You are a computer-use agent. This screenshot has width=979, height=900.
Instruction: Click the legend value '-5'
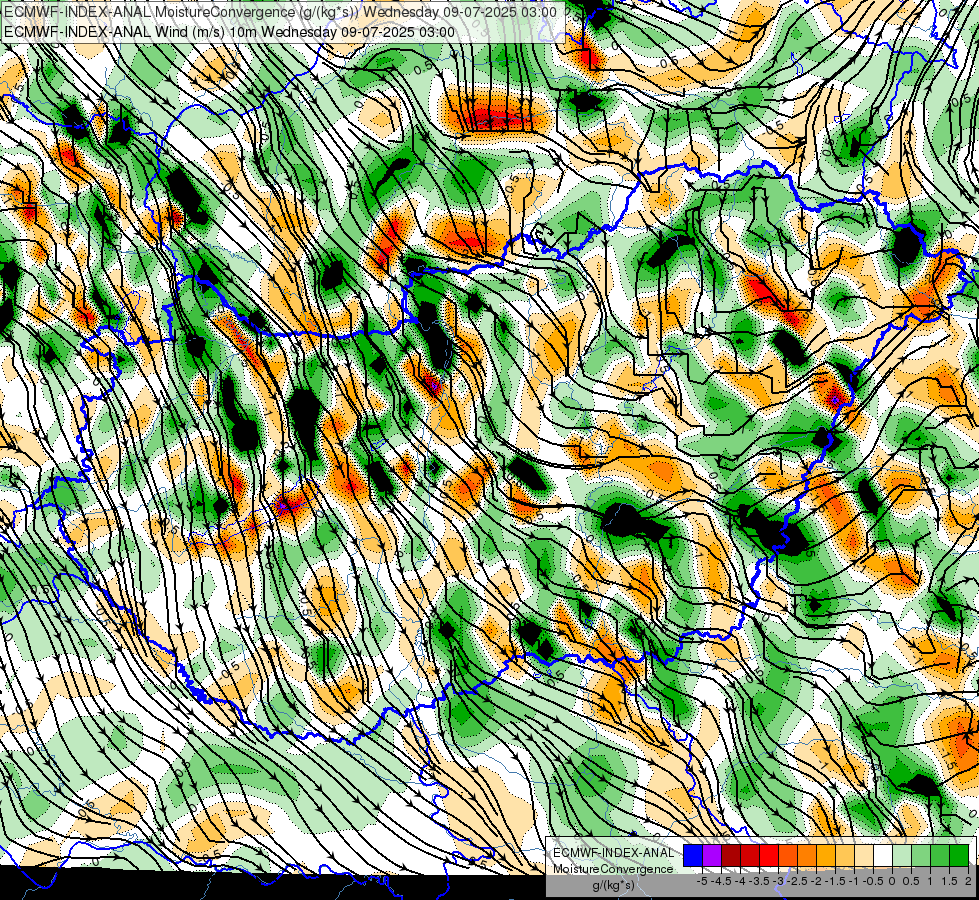point(702,881)
